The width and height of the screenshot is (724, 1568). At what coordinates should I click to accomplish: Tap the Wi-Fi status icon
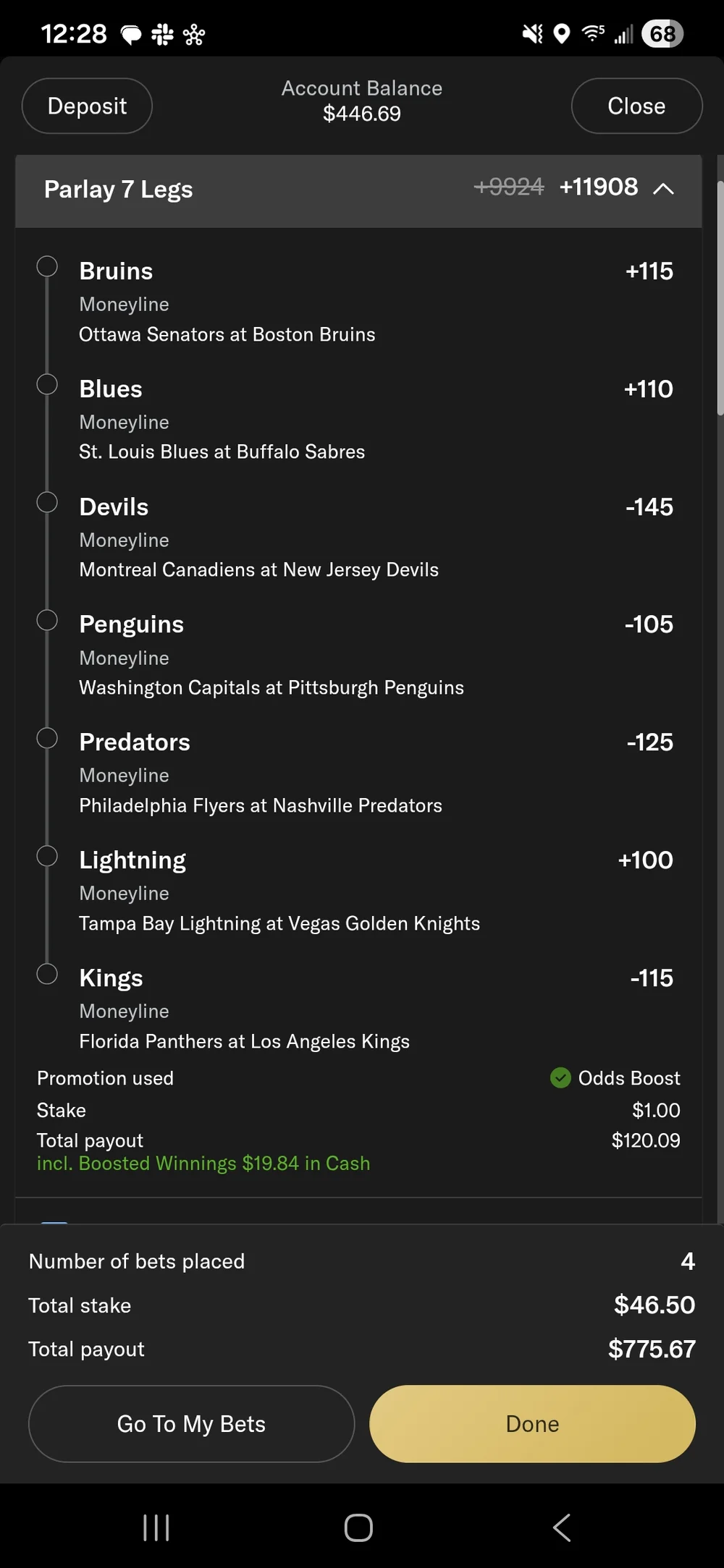593,33
